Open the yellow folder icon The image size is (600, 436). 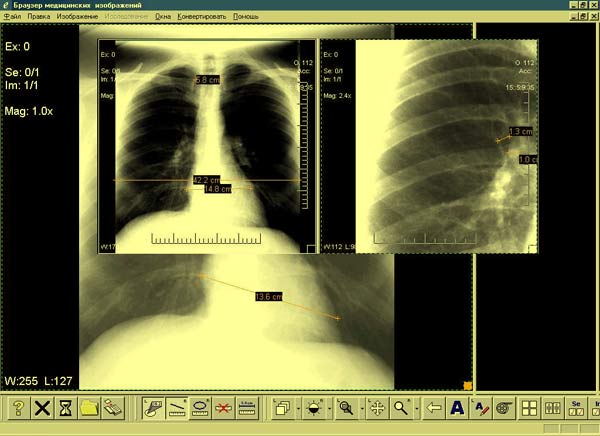(x=89, y=408)
